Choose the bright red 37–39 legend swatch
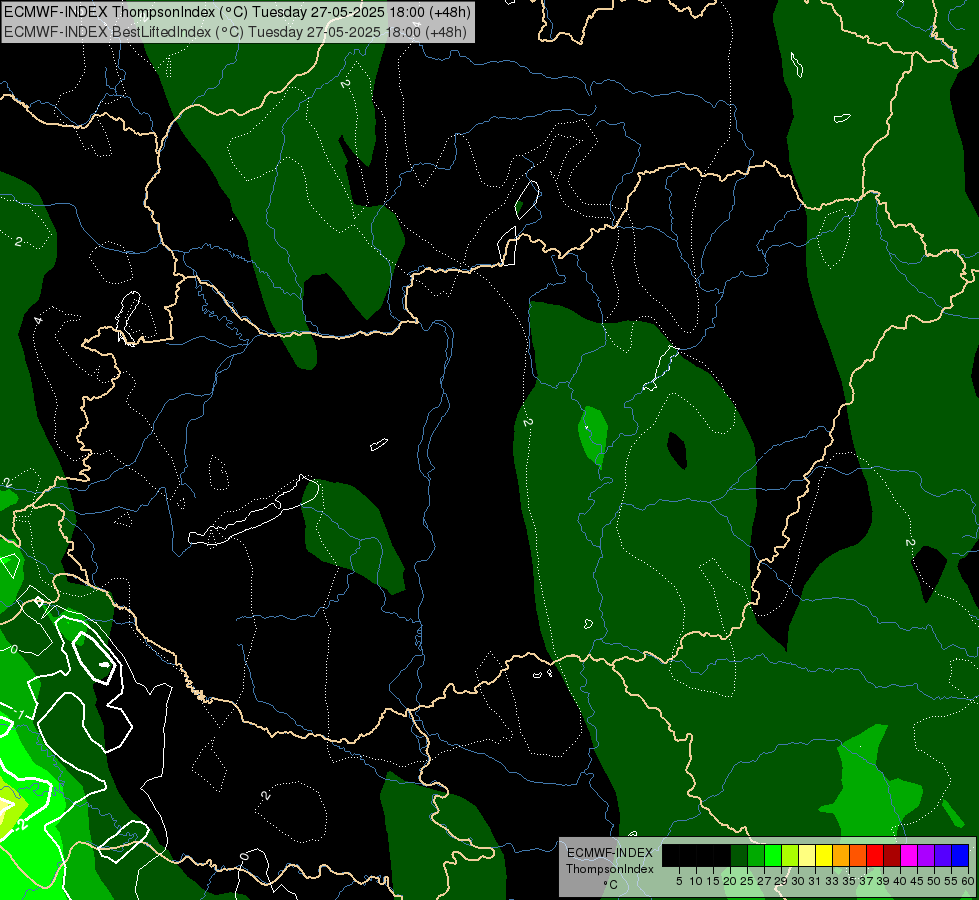 875,855
